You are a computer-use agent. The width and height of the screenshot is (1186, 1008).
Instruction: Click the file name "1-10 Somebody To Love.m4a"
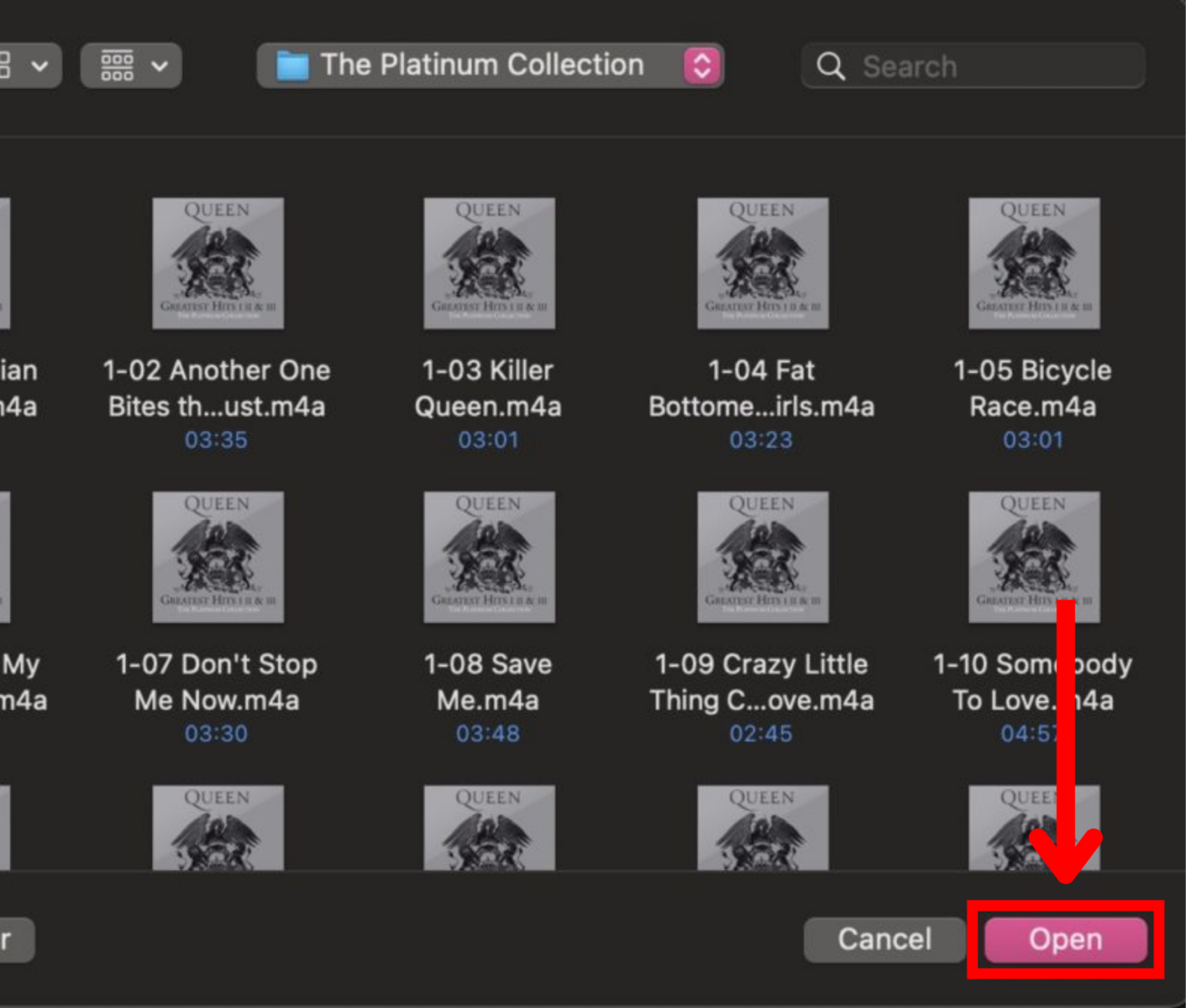[x=1033, y=682]
